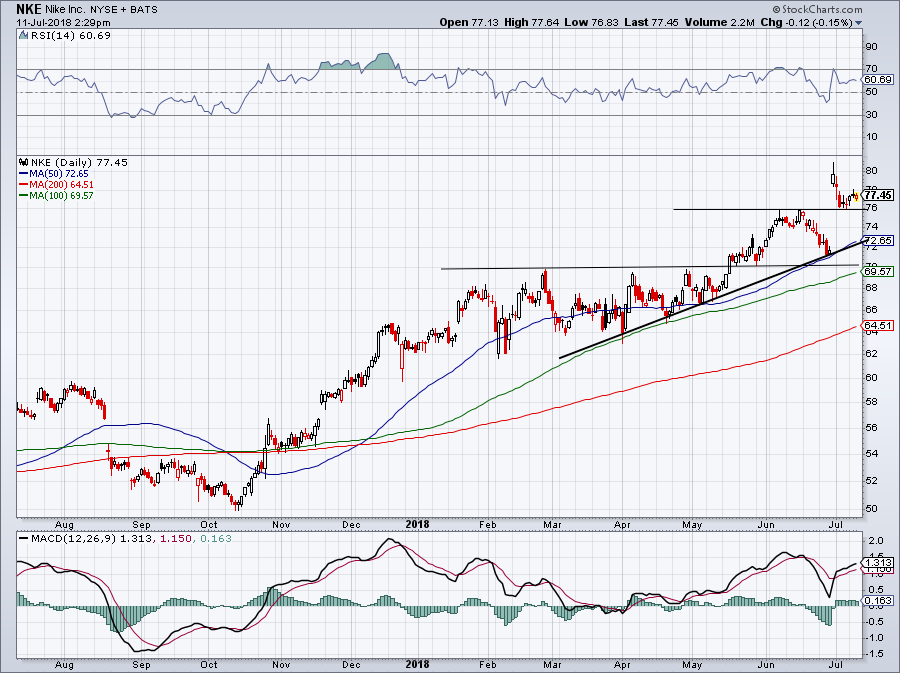
Task: Click the 60.69 RSI value tag on axis
Action: (878, 80)
